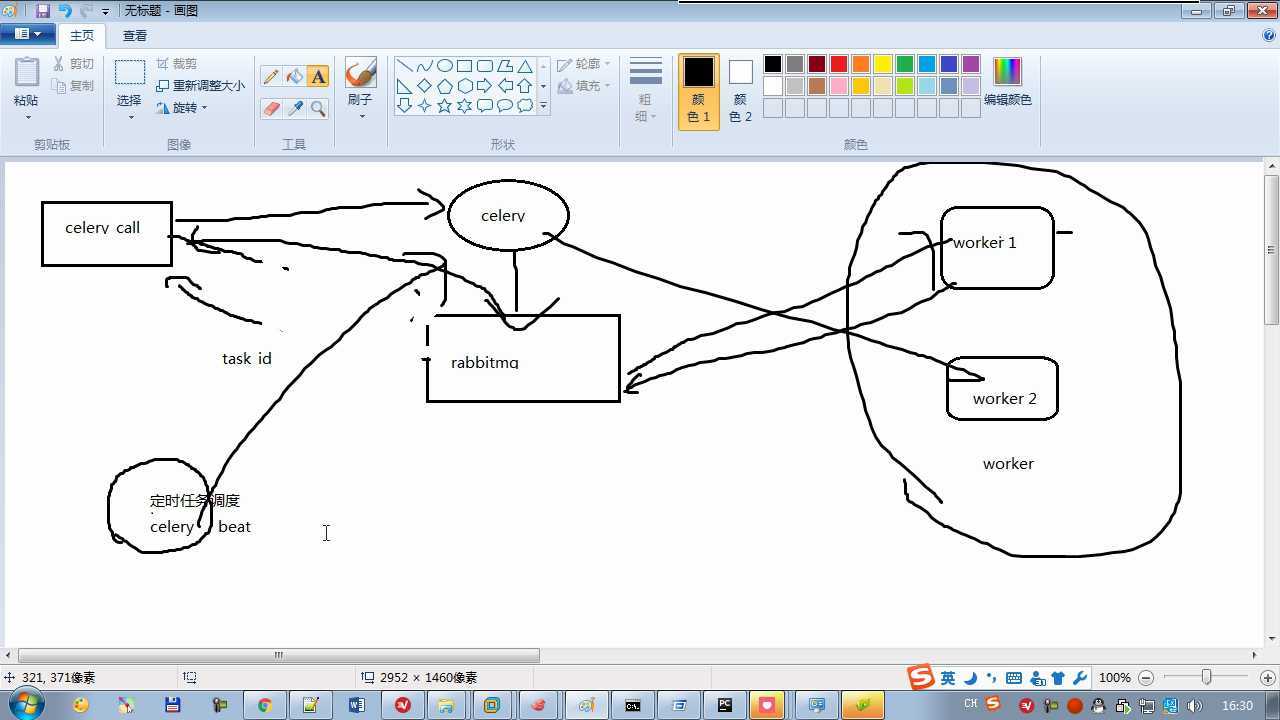The height and width of the screenshot is (720, 1280).
Task: Click the Select (选择) rectangle icon
Action: [129, 73]
